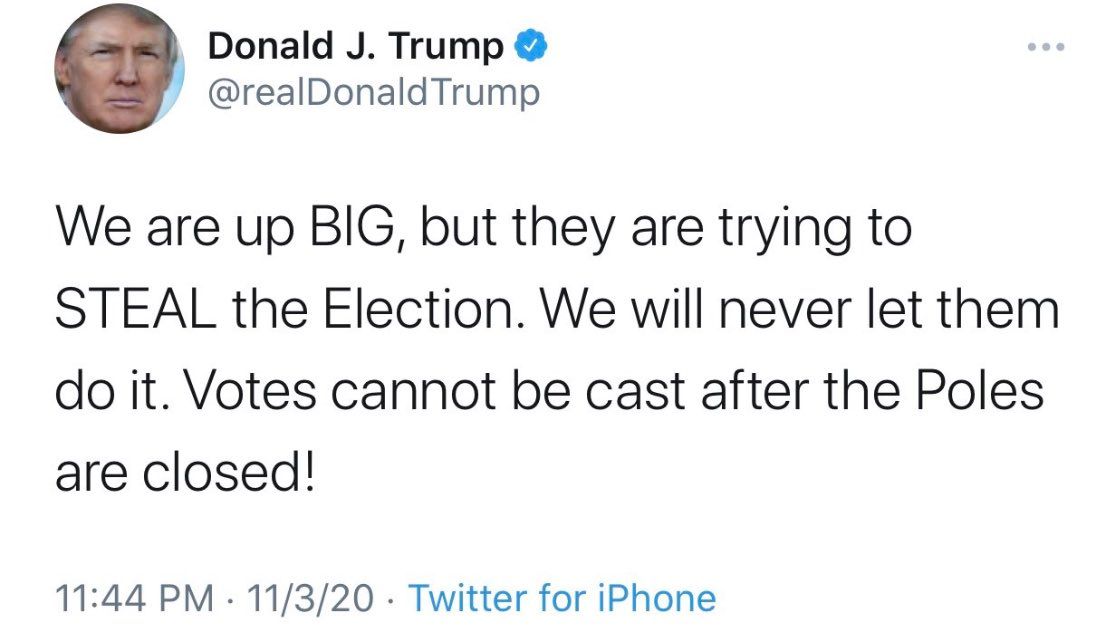Click the word STEAL in the tweet

tap(134, 312)
